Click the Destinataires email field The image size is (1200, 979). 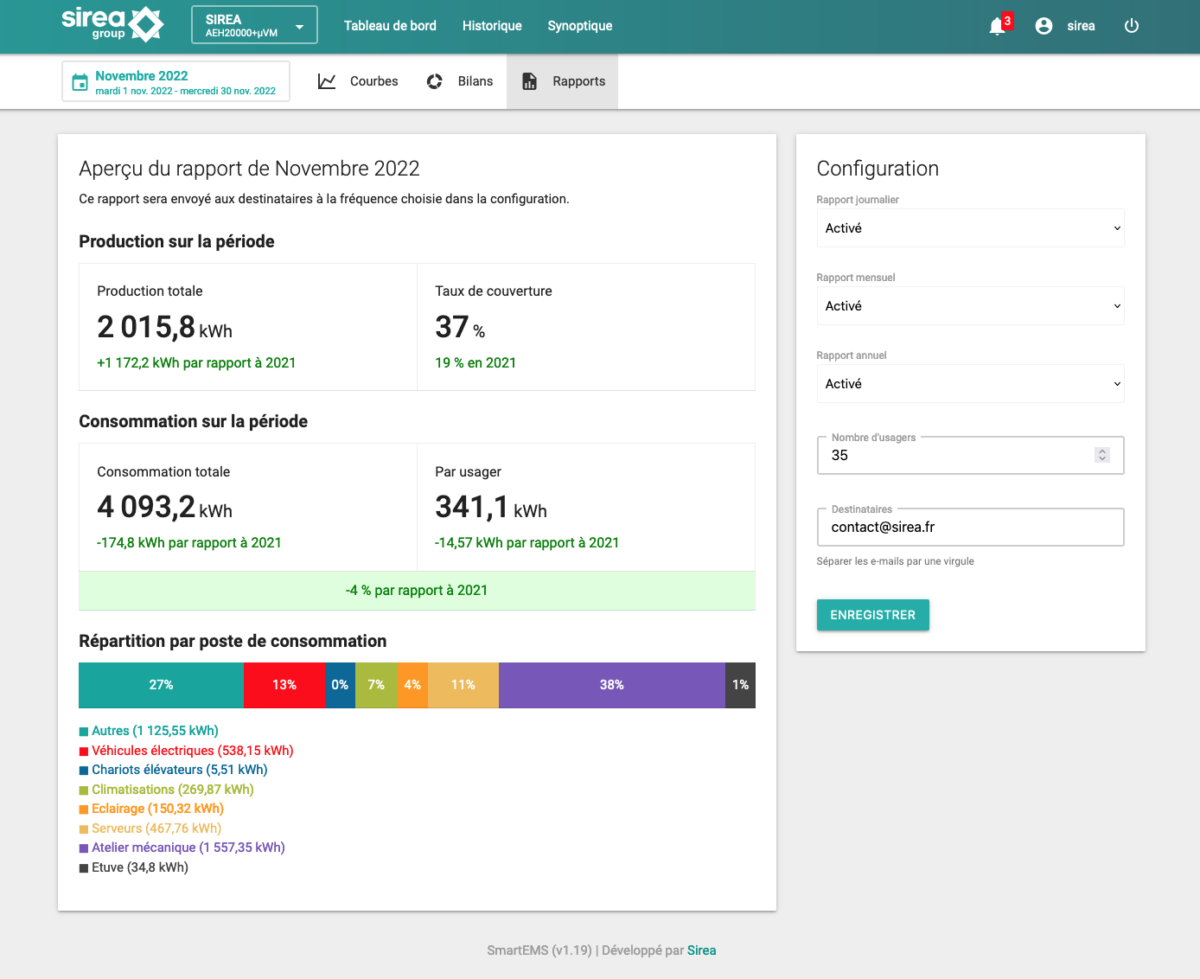(970, 527)
